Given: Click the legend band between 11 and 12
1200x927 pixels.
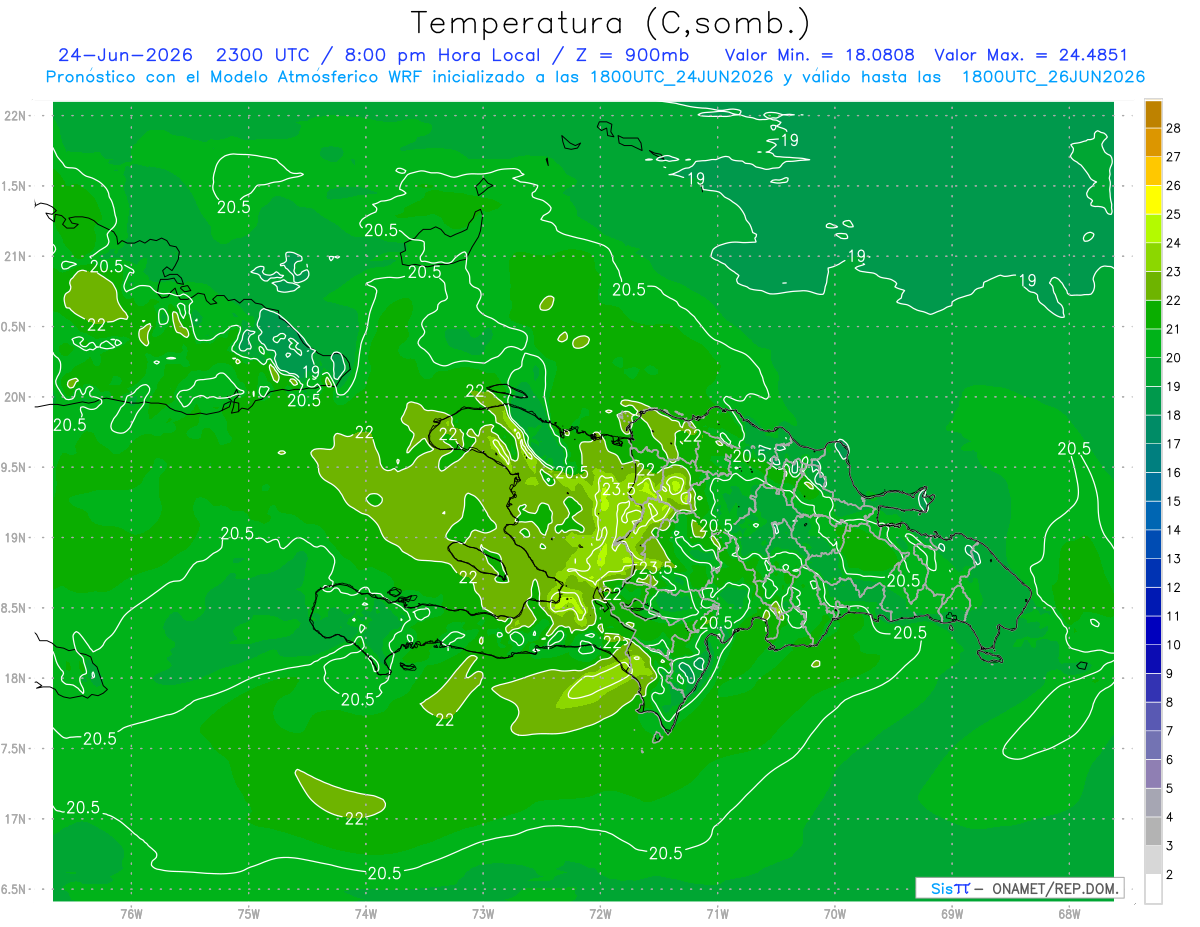Looking at the screenshot, I should (1153, 602).
